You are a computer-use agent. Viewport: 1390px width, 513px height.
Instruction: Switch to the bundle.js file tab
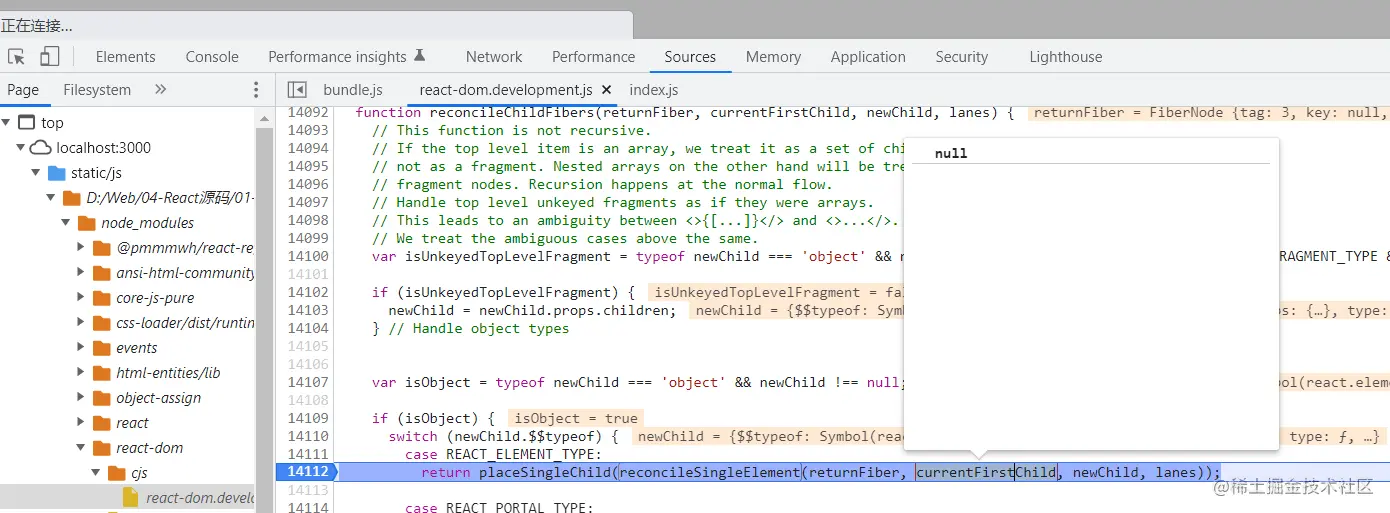tap(353, 90)
